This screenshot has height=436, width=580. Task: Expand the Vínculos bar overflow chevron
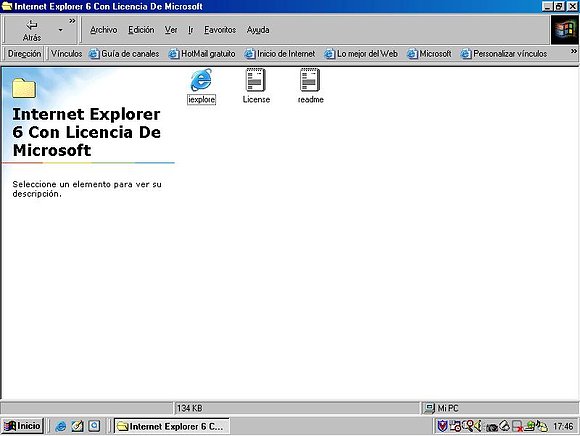point(573,51)
